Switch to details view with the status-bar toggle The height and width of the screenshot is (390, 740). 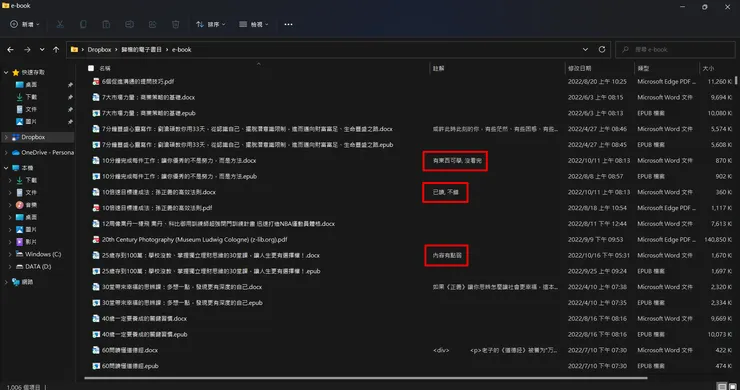click(722, 386)
